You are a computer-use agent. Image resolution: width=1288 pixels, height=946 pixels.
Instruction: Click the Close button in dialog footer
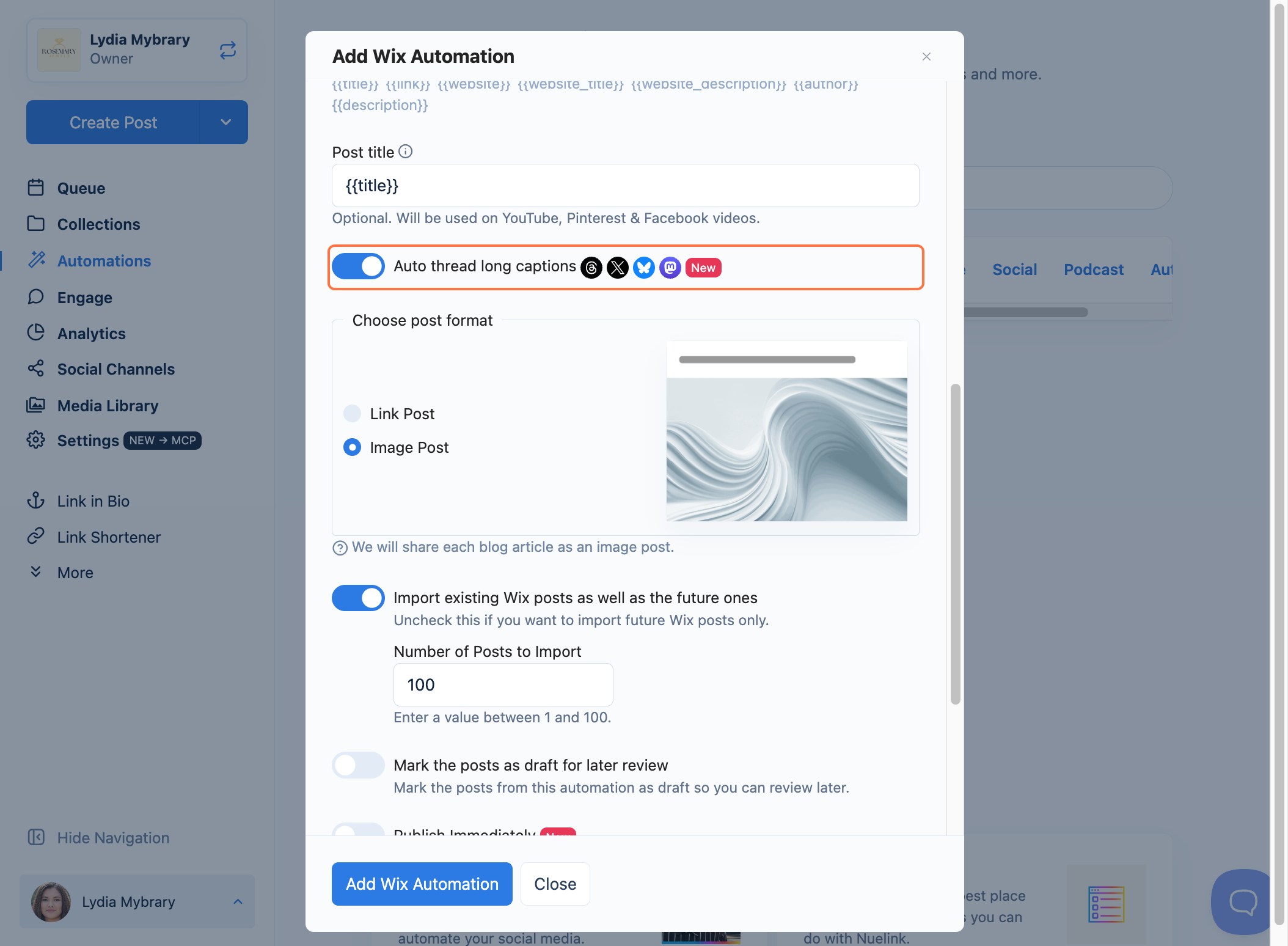(555, 884)
